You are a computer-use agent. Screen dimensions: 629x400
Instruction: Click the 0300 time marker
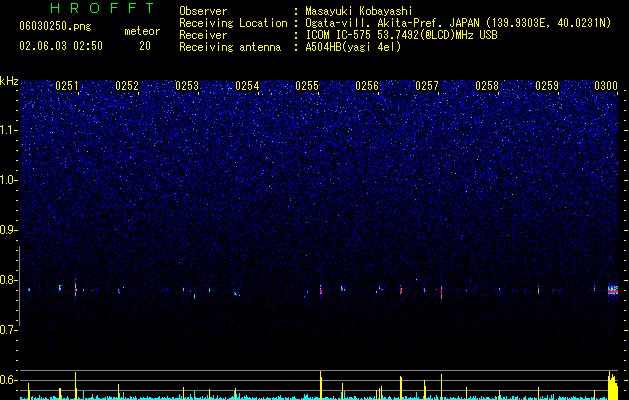coord(606,86)
